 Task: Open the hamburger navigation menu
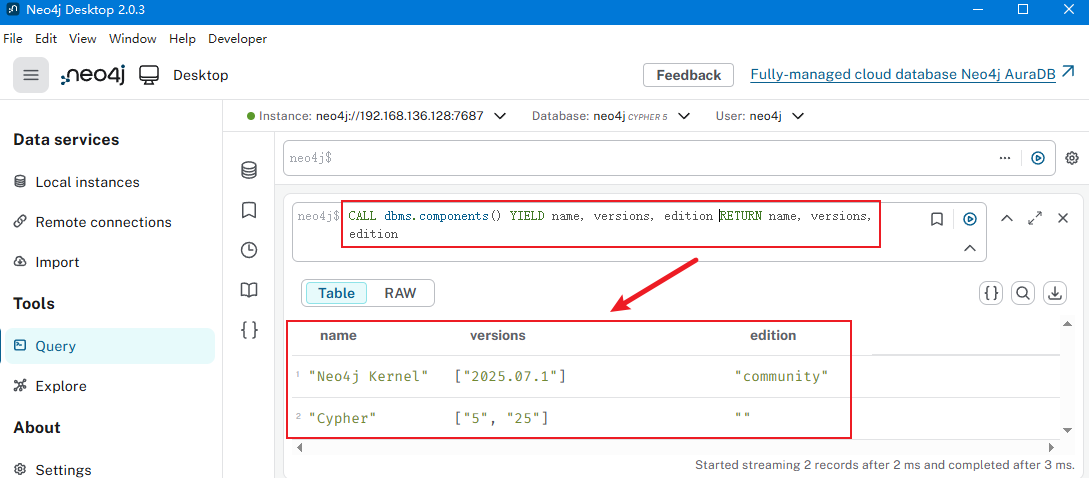31,75
